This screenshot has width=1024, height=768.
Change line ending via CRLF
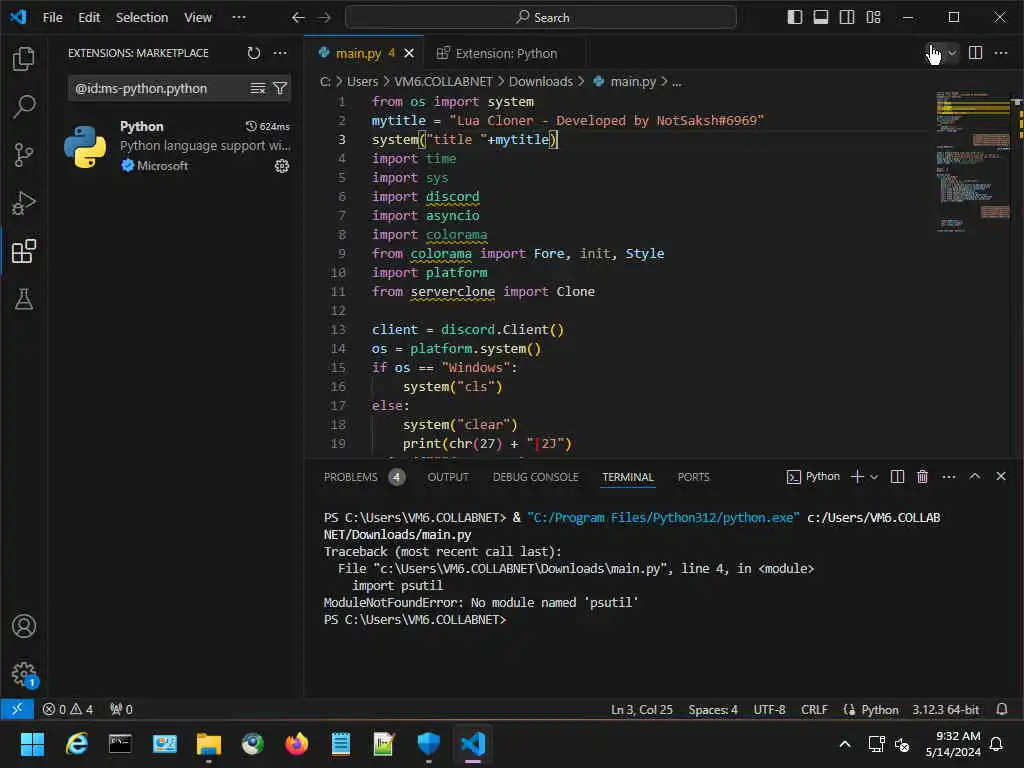814,709
